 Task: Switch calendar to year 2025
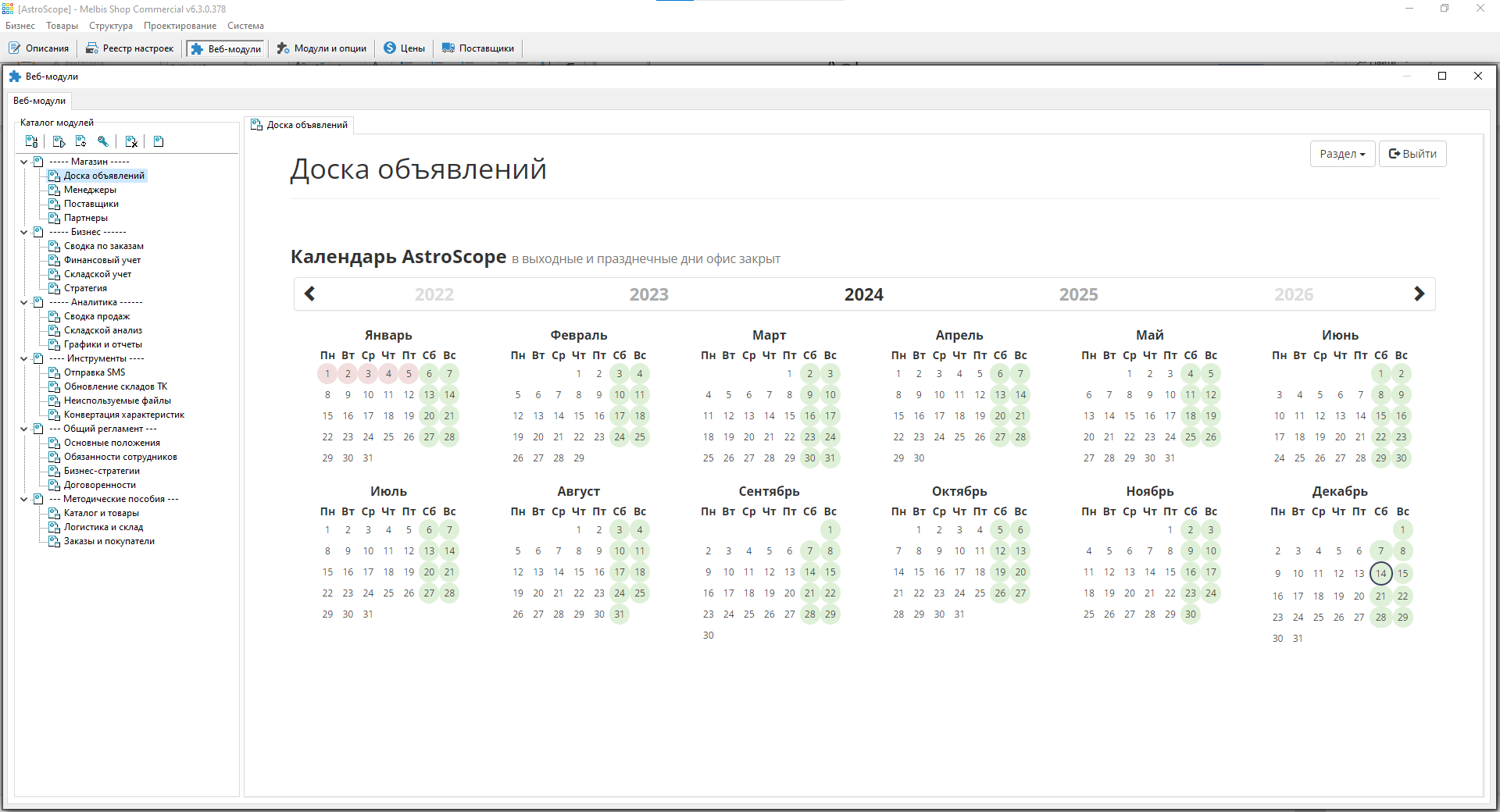coord(1078,294)
